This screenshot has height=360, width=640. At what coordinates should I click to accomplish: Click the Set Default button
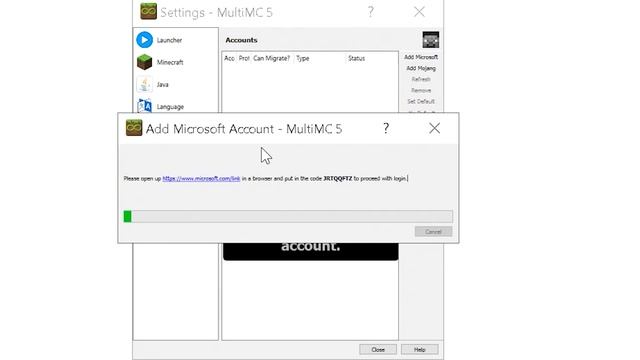pyautogui.click(x=421, y=101)
